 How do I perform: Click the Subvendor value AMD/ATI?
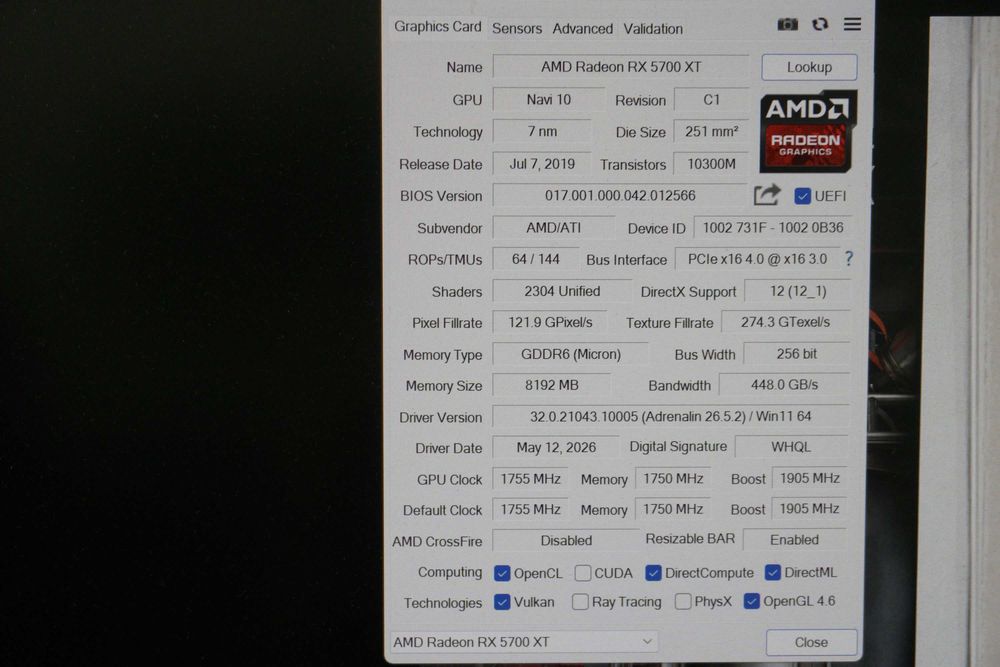pos(553,228)
